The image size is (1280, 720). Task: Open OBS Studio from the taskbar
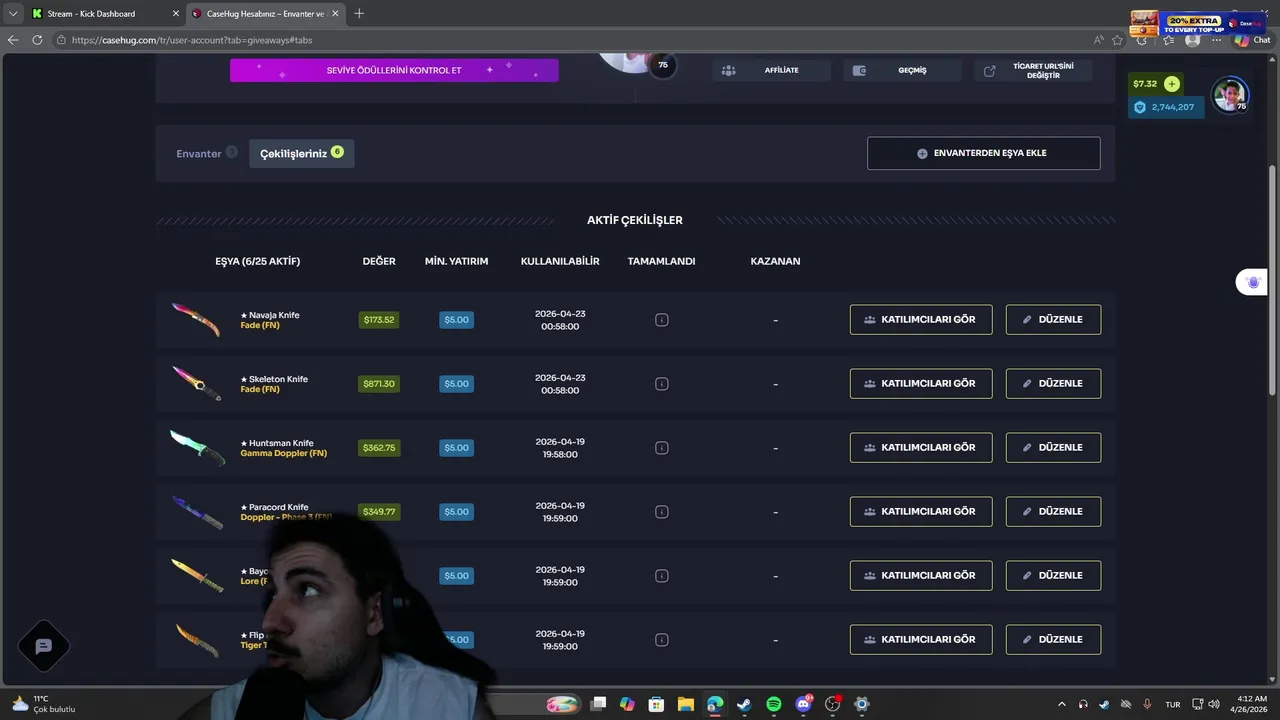(x=832, y=704)
